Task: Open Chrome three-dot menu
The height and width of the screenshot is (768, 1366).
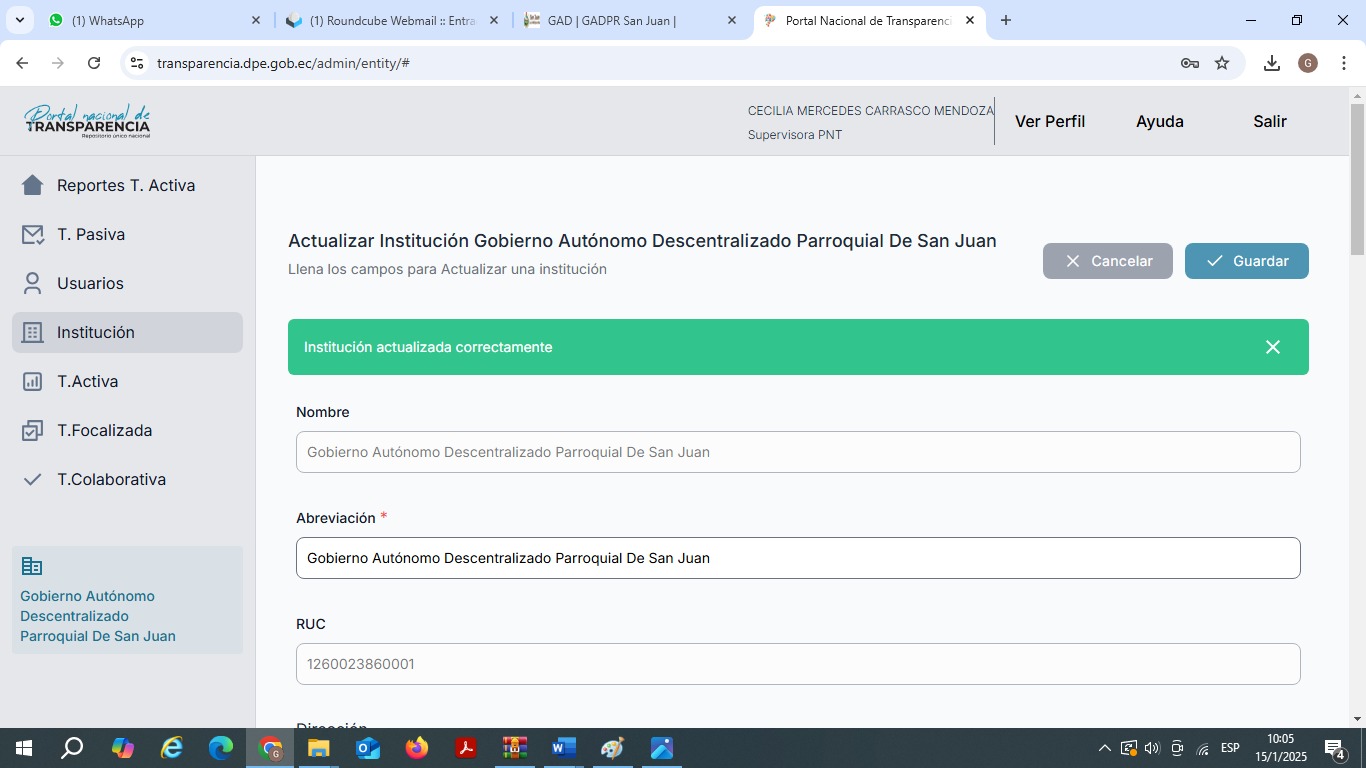Action: tap(1344, 63)
